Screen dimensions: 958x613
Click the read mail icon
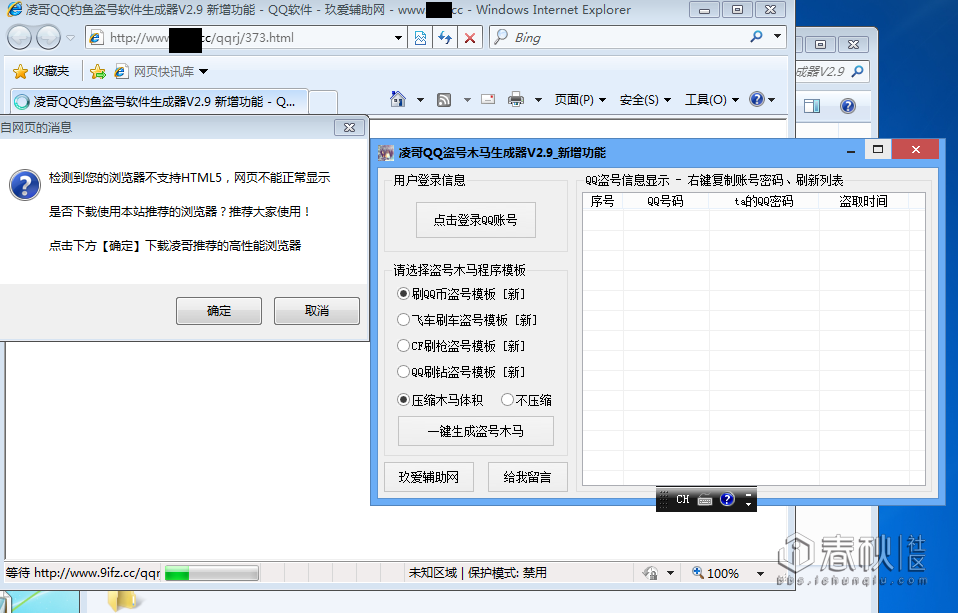pos(488,99)
